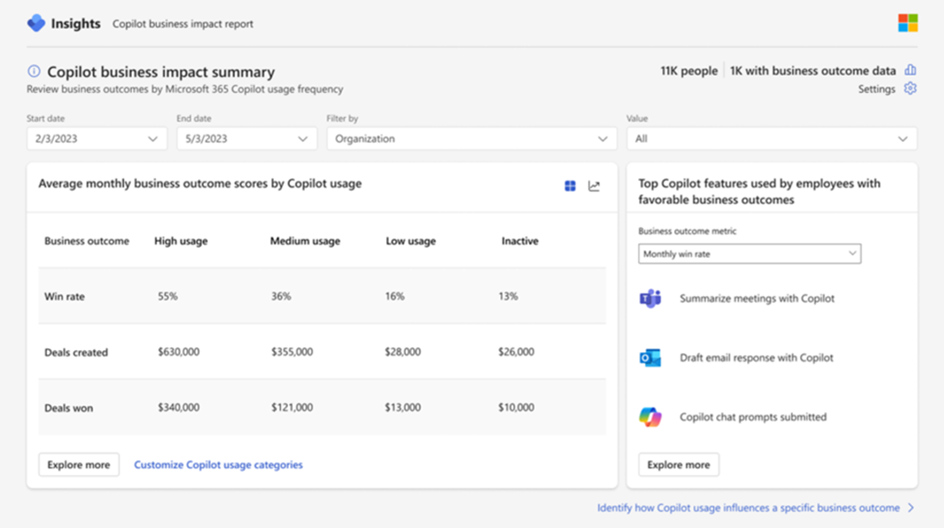Click the bar chart icon beside business outcome data

tap(910, 70)
